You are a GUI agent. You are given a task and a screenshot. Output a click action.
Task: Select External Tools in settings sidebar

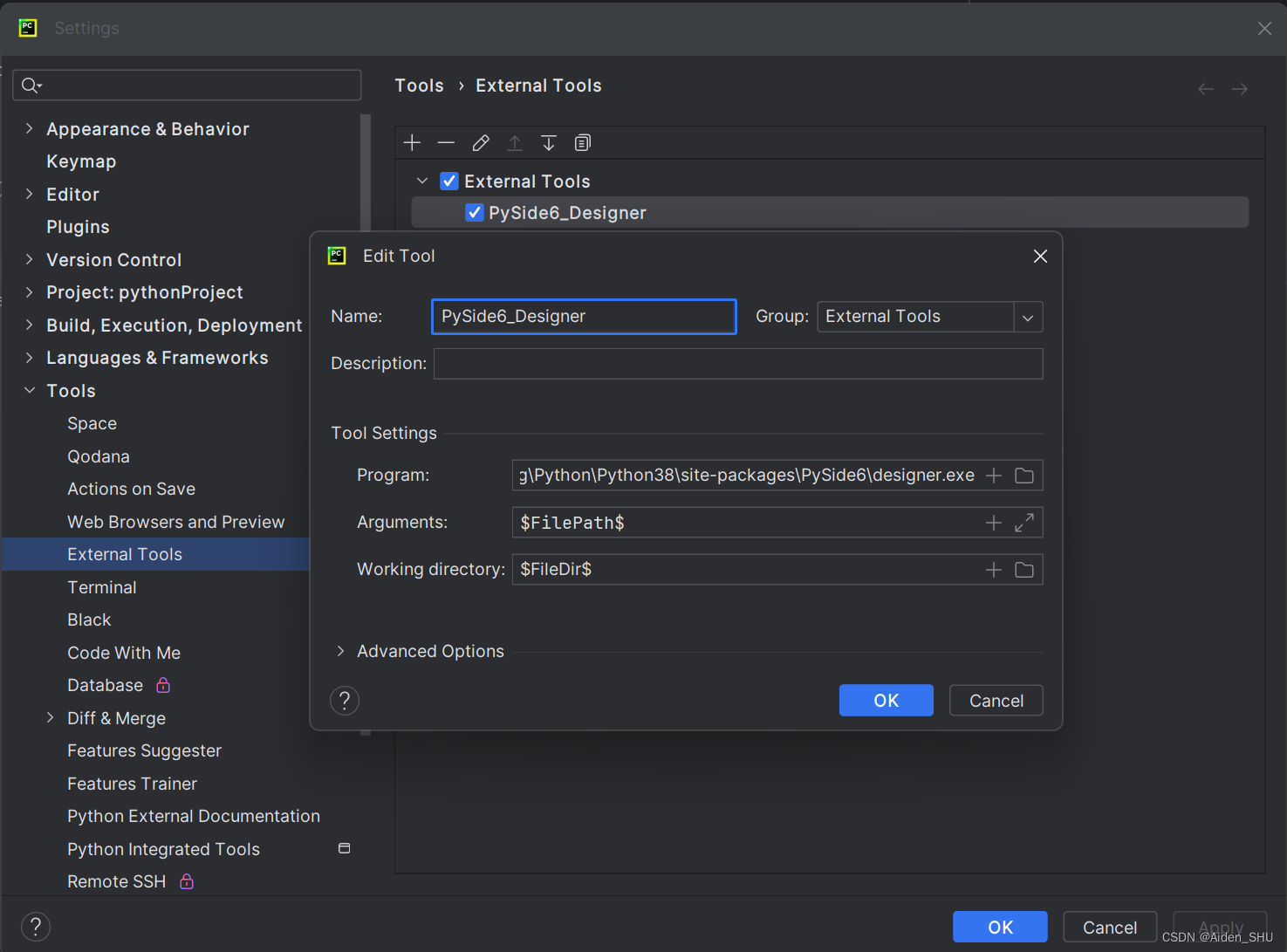(x=155, y=554)
